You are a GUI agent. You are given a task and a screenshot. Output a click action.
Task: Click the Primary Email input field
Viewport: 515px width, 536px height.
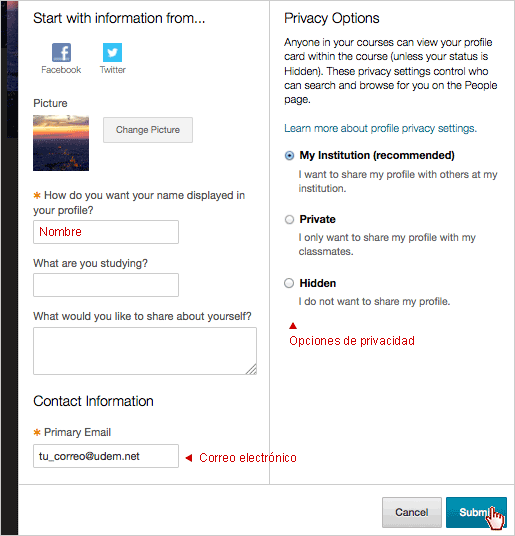(106, 456)
